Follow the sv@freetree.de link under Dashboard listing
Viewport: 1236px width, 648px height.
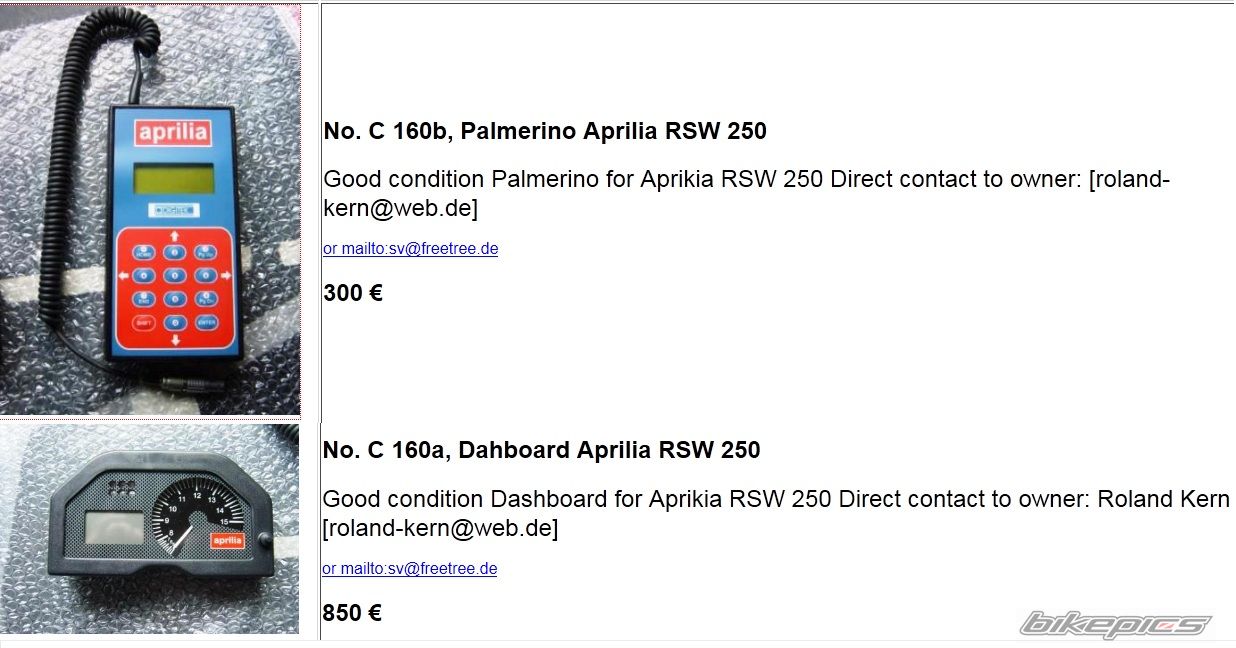(x=410, y=569)
